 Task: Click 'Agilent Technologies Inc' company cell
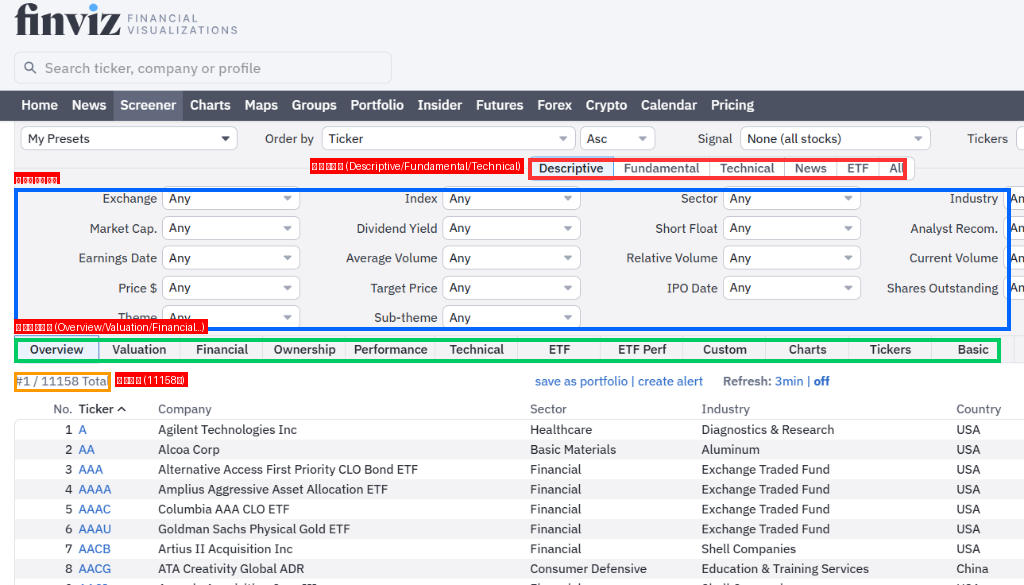227,430
